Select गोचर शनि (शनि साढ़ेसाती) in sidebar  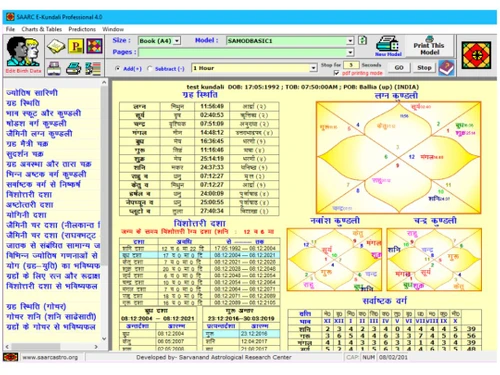point(51,316)
